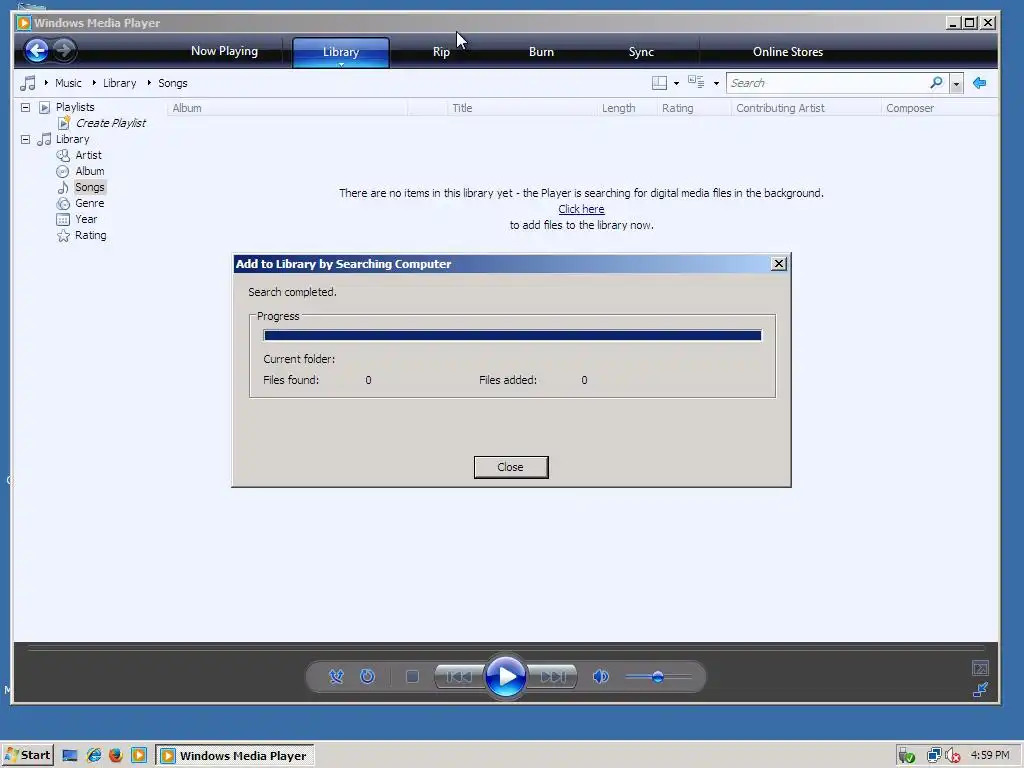
Task: Click the Library breadcrumb
Action: tap(120, 83)
